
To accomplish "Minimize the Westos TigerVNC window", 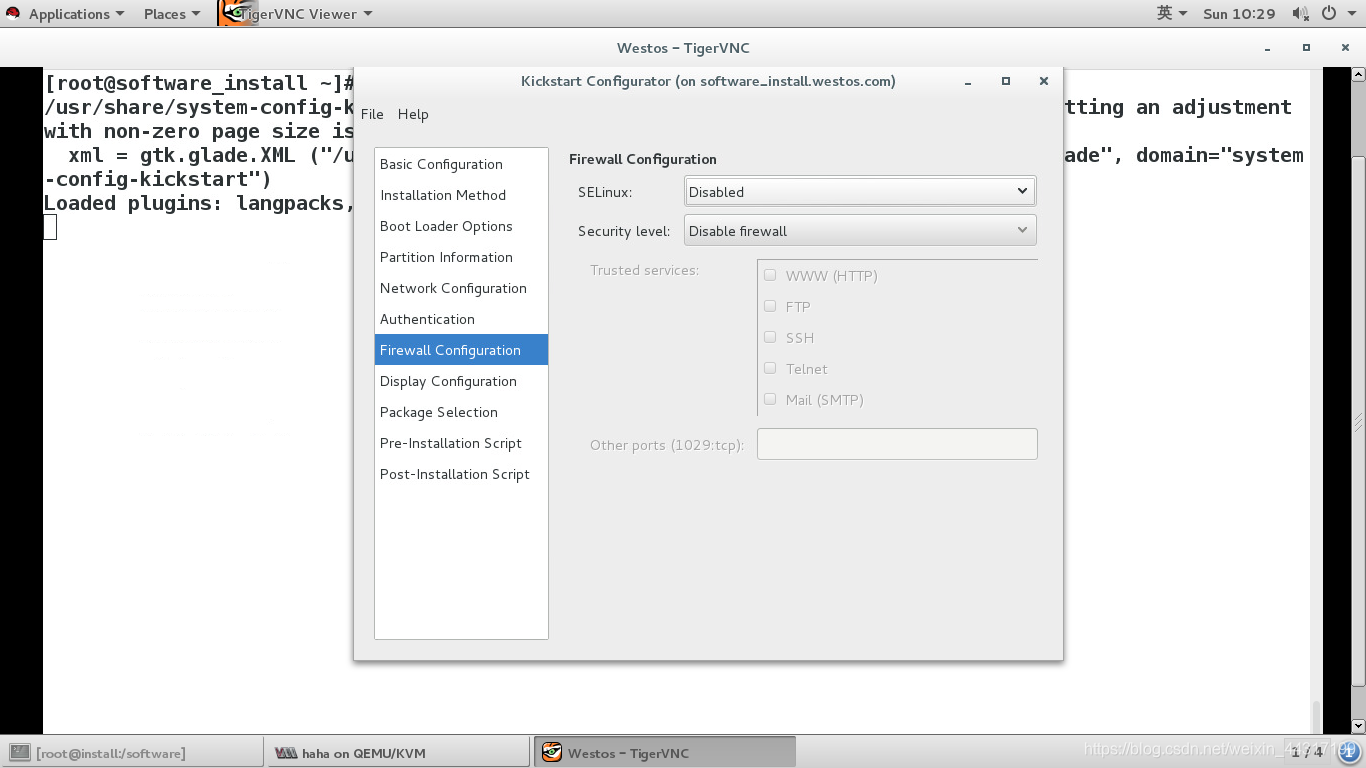I will coord(1268,49).
